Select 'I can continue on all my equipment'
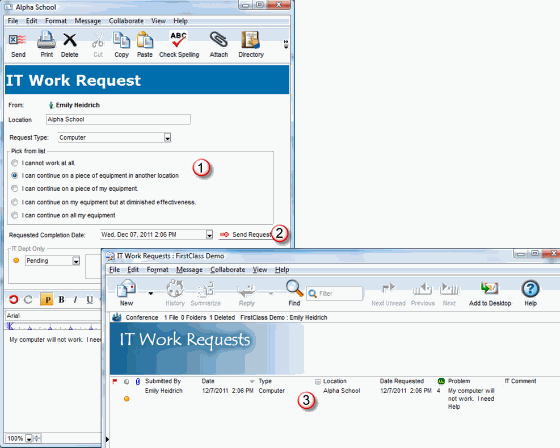 click(15, 215)
